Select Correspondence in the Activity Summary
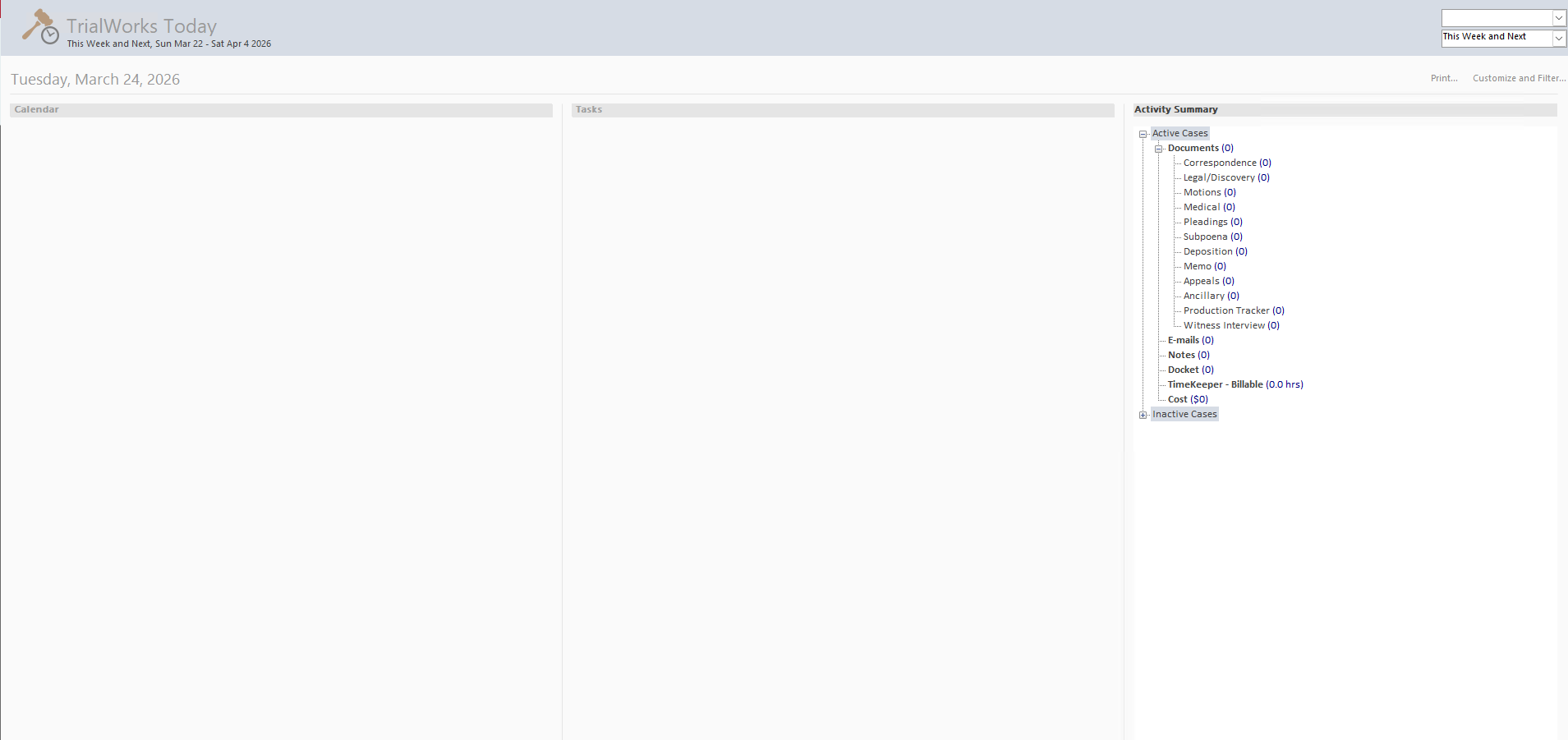The image size is (1568, 740). 1225,163
